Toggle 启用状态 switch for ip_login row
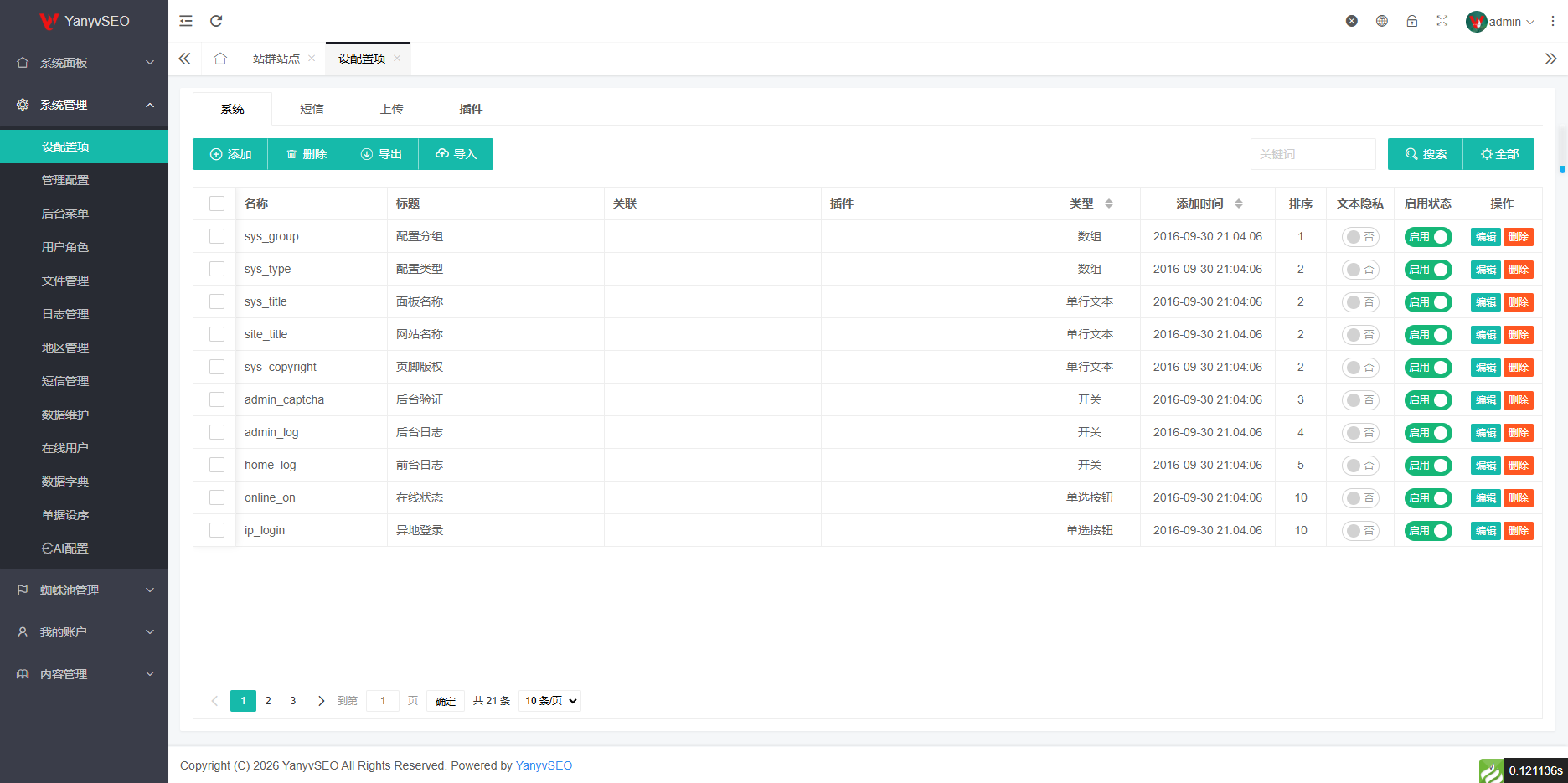Image resolution: width=1568 pixels, height=783 pixels. click(1428, 531)
